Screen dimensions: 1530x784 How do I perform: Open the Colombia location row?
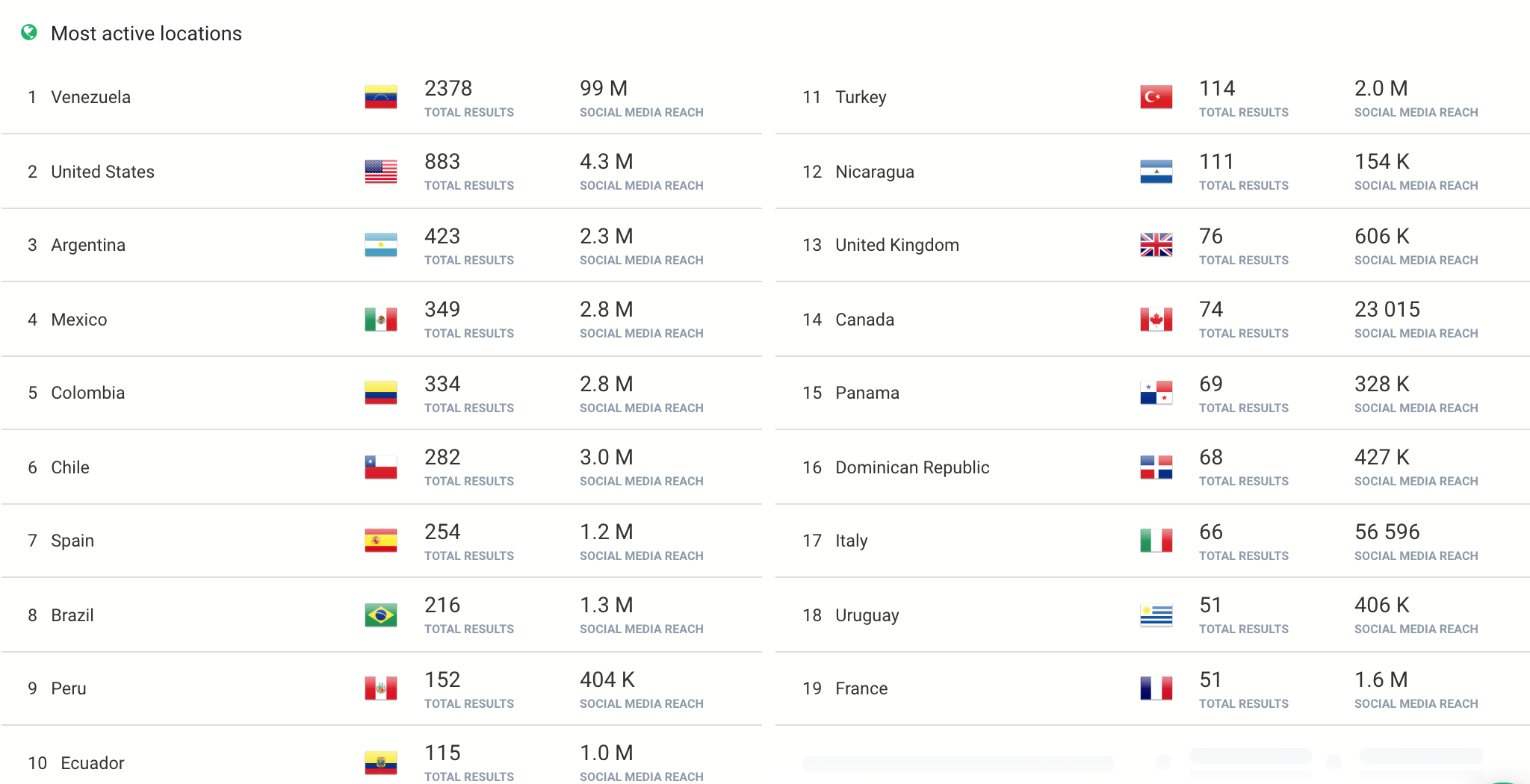coord(382,393)
